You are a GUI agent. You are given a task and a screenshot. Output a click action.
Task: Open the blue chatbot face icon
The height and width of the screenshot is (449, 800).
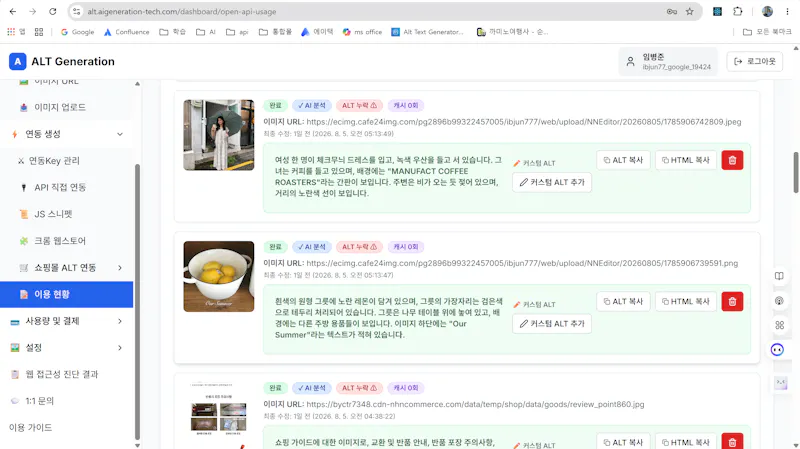777,350
